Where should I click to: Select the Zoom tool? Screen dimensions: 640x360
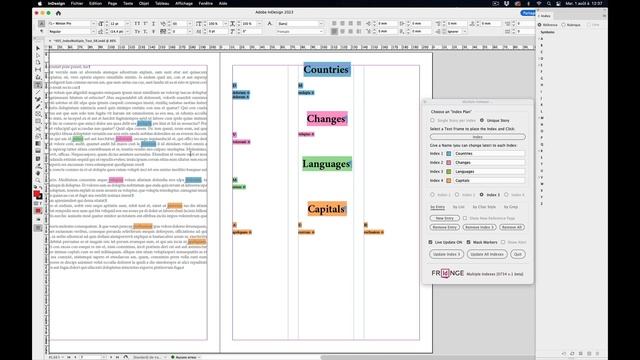[x=38, y=180]
